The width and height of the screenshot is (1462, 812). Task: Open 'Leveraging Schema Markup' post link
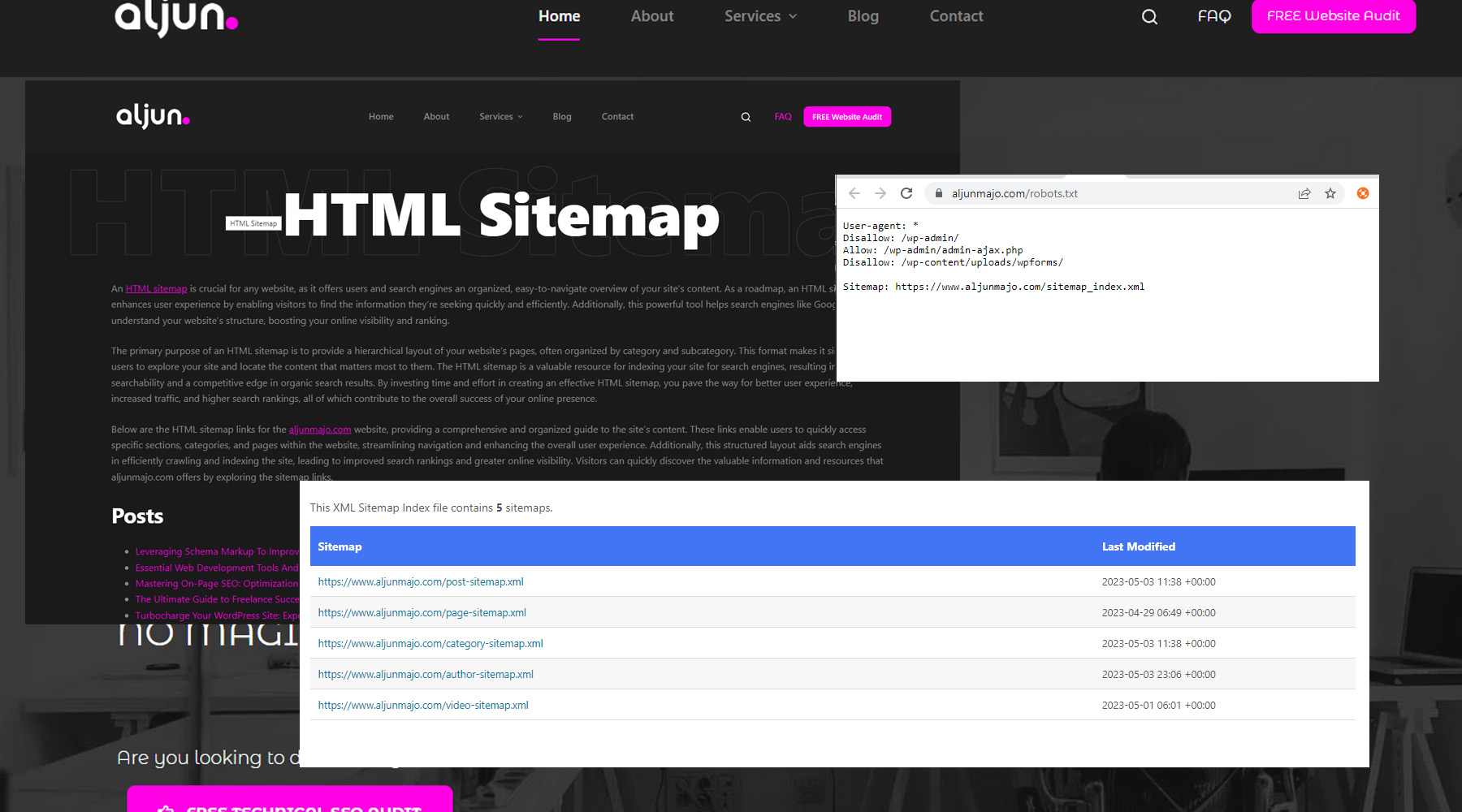[217, 552]
